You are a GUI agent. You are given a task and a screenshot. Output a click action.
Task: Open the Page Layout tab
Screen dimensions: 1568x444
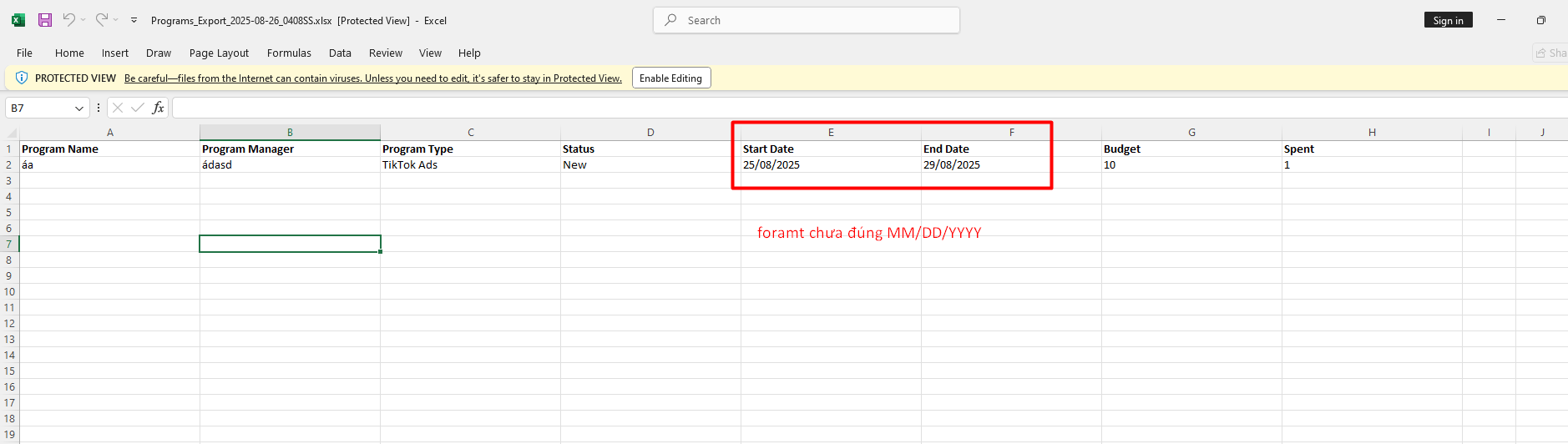point(219,53)
